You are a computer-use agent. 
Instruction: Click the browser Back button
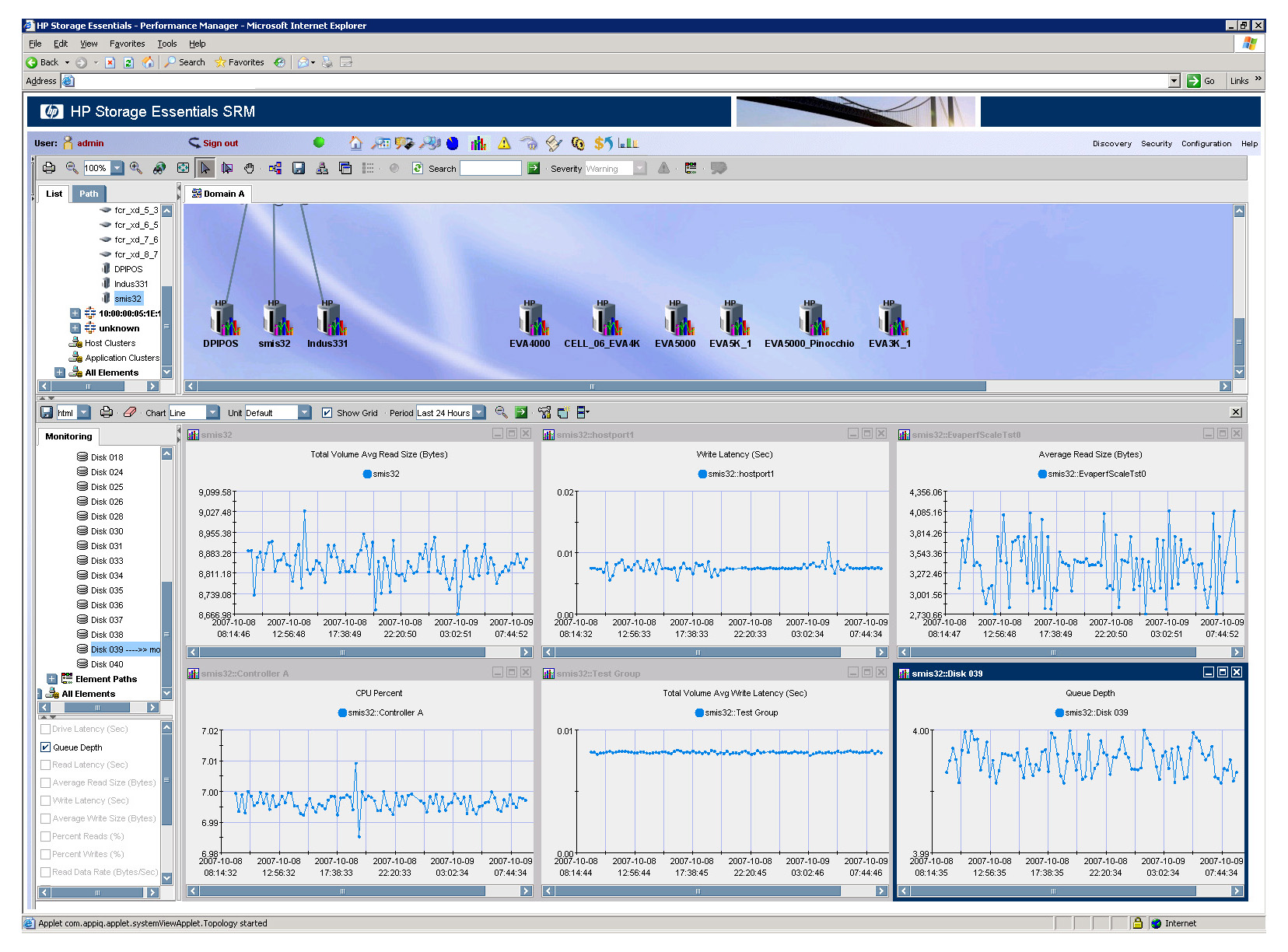[43, 62]
